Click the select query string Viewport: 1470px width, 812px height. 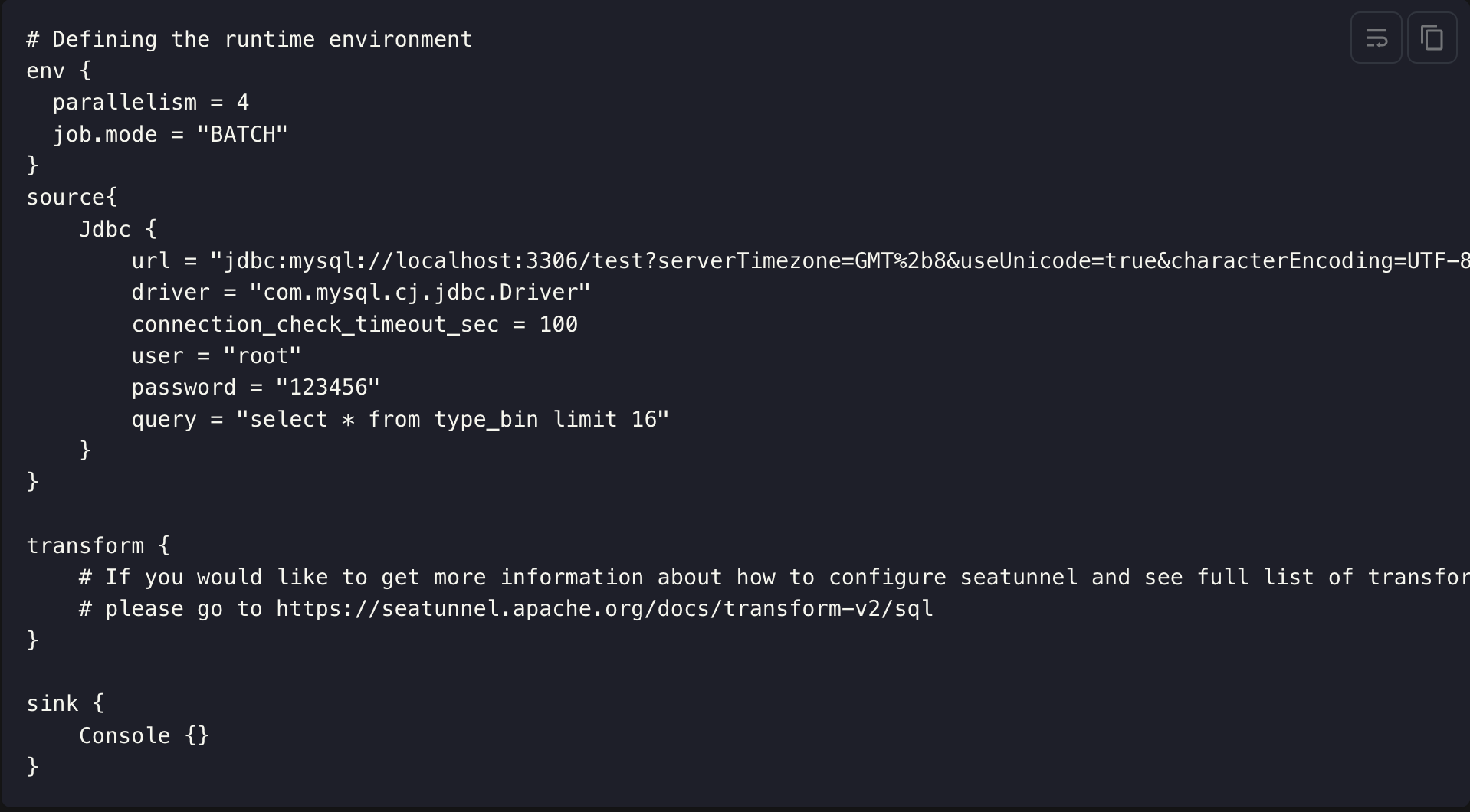click(x=453, y=420)
